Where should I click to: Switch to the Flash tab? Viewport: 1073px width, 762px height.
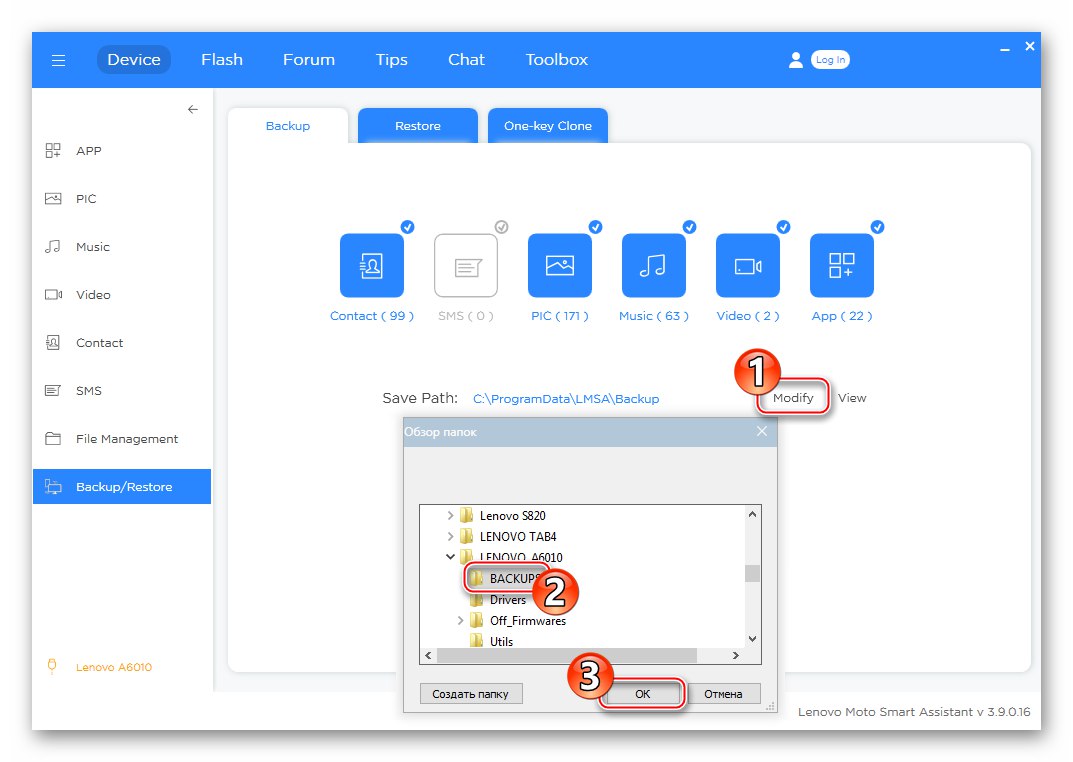point(222,60)
